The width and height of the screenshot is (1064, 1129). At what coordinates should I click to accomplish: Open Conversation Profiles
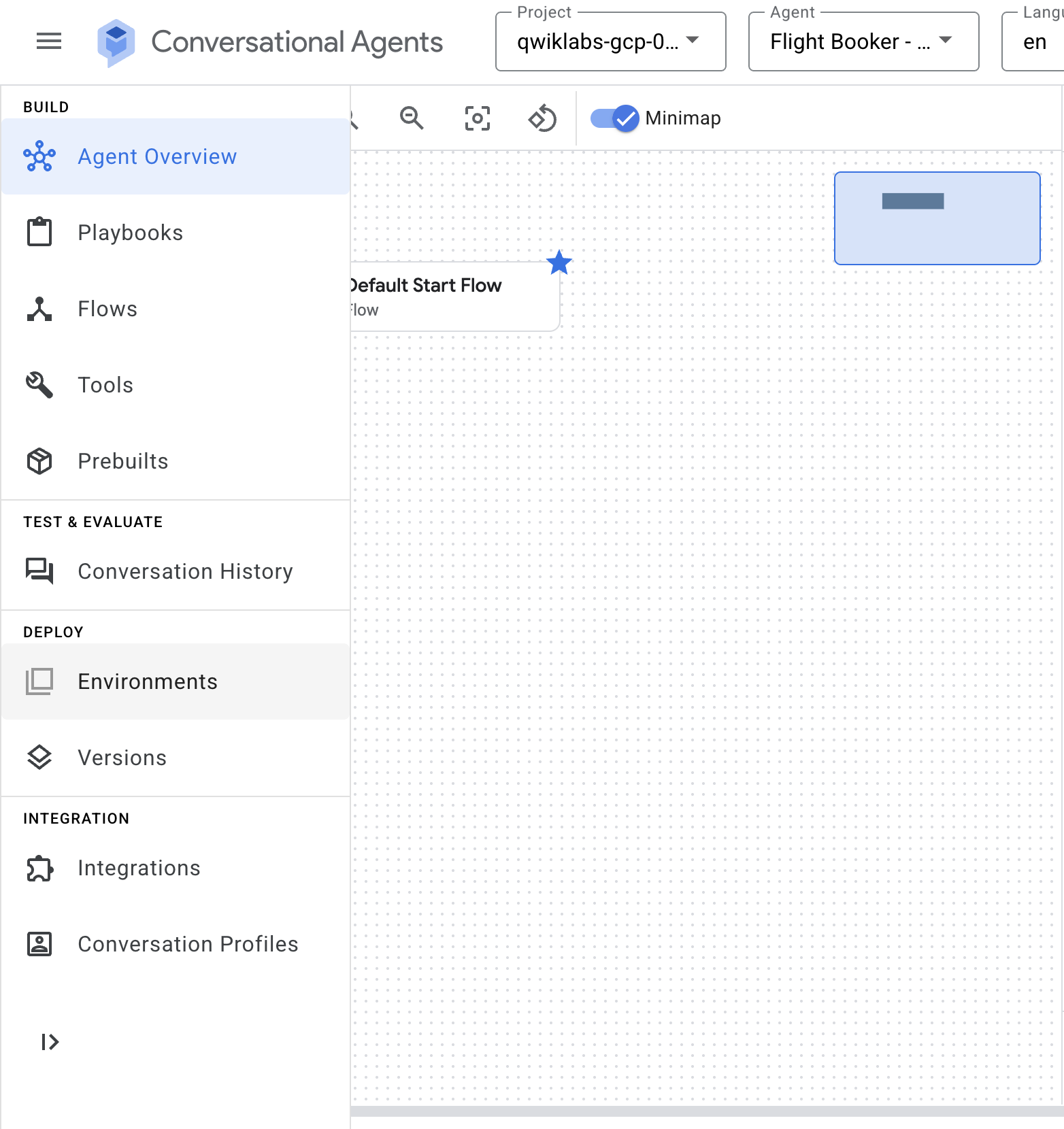(176, 944)
